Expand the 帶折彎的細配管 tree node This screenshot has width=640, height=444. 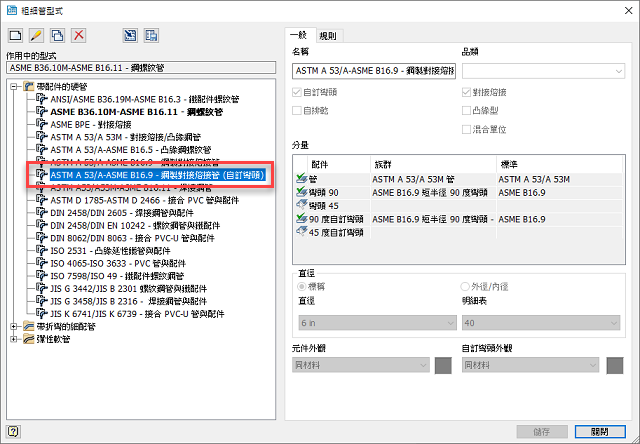click(14, 326)
